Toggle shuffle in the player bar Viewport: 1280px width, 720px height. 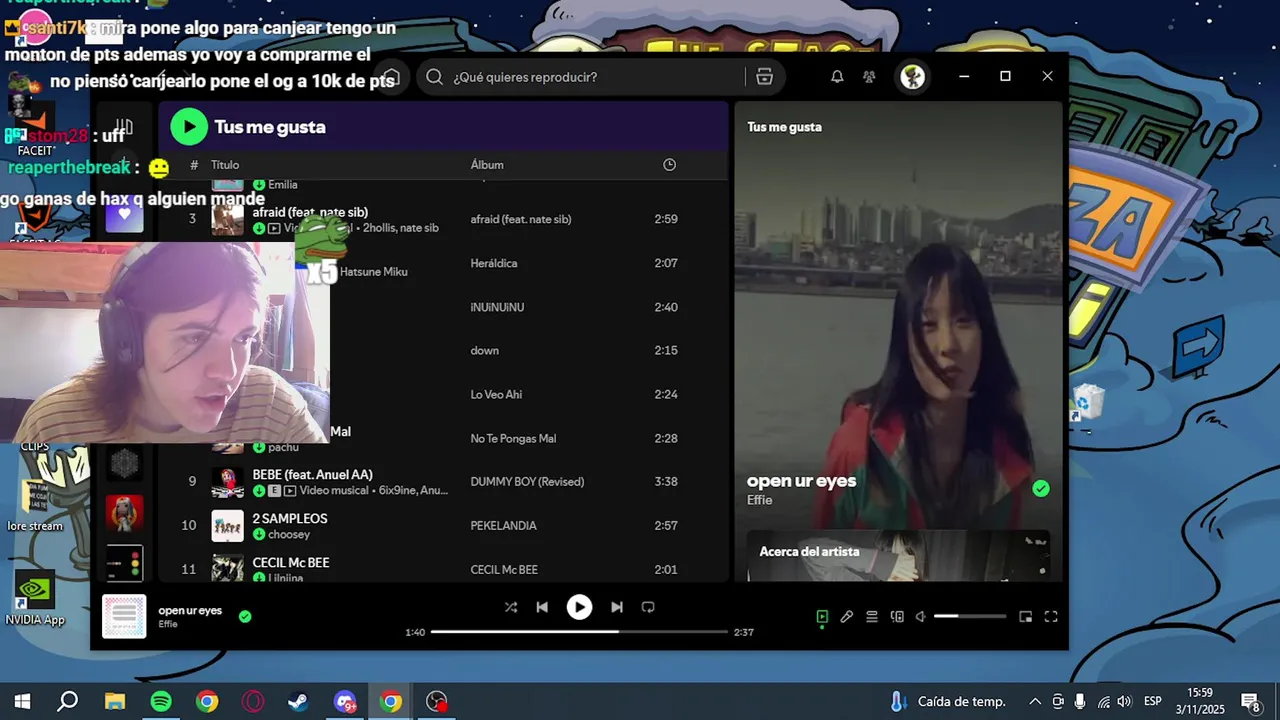(x=511, y=607)
